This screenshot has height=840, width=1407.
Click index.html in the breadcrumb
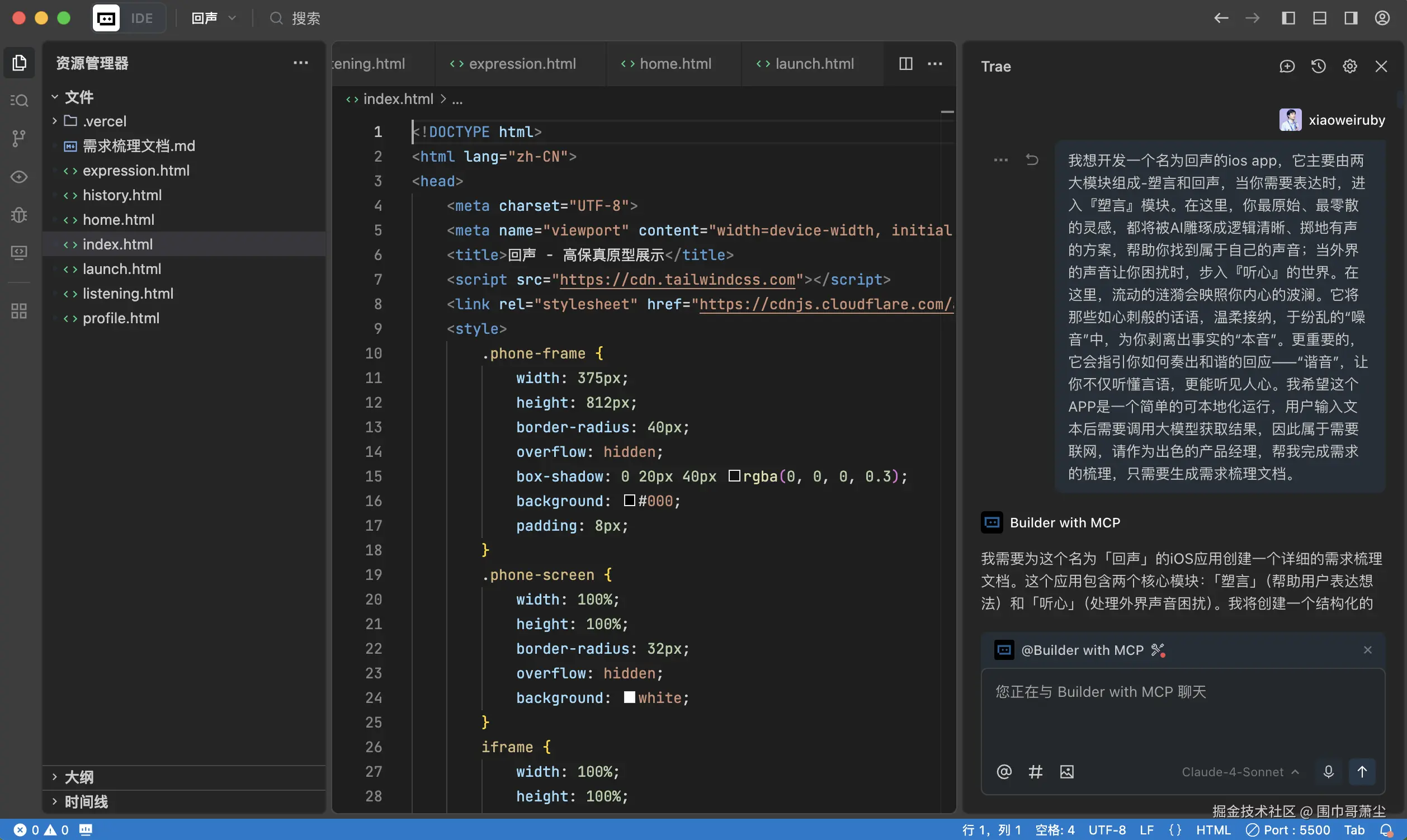click(x=398, y=99)
